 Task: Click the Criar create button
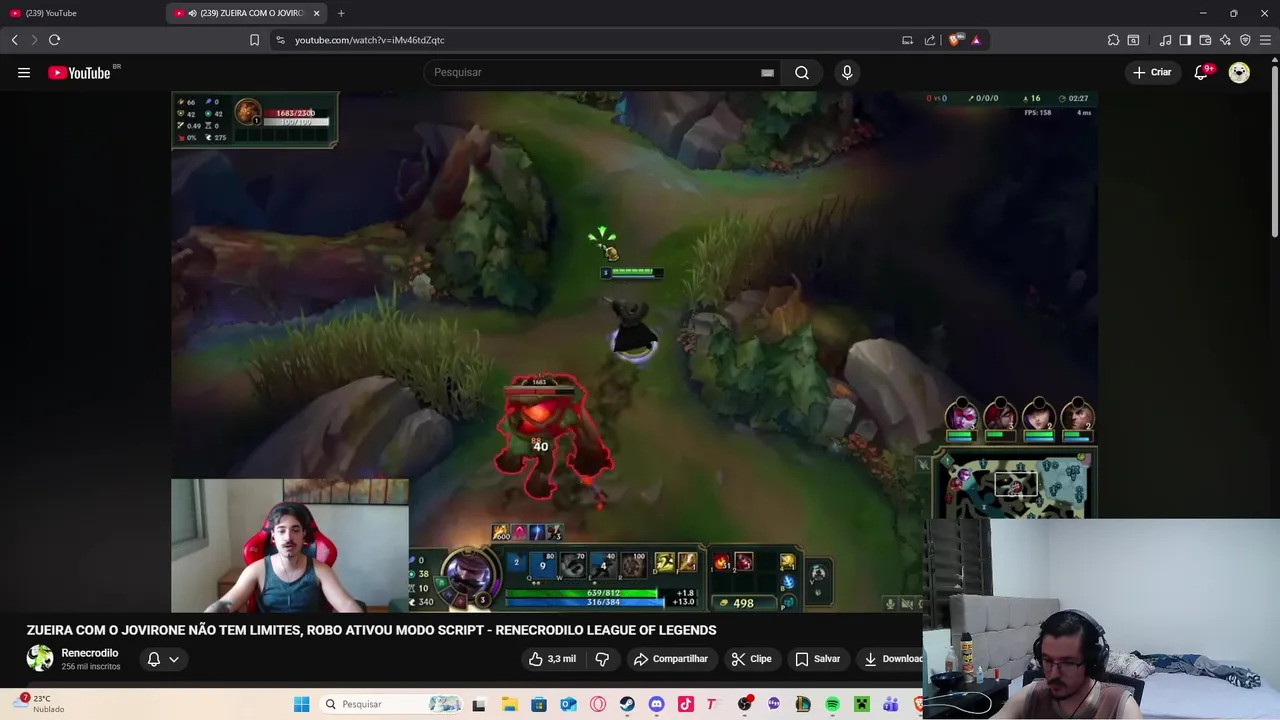pos(1151,72)
